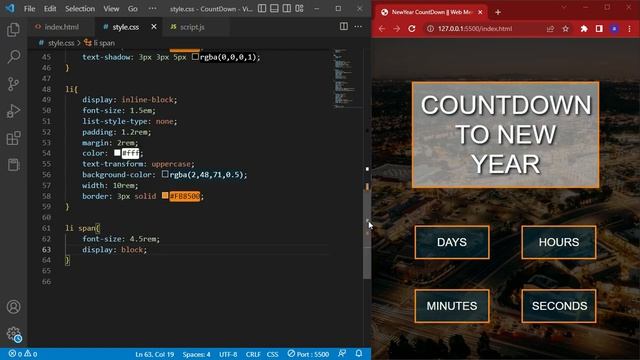The height and width of the screenshot is (360, 640).
Task: Close the NewYear CountDown browser tab
Action: [480, 12]
